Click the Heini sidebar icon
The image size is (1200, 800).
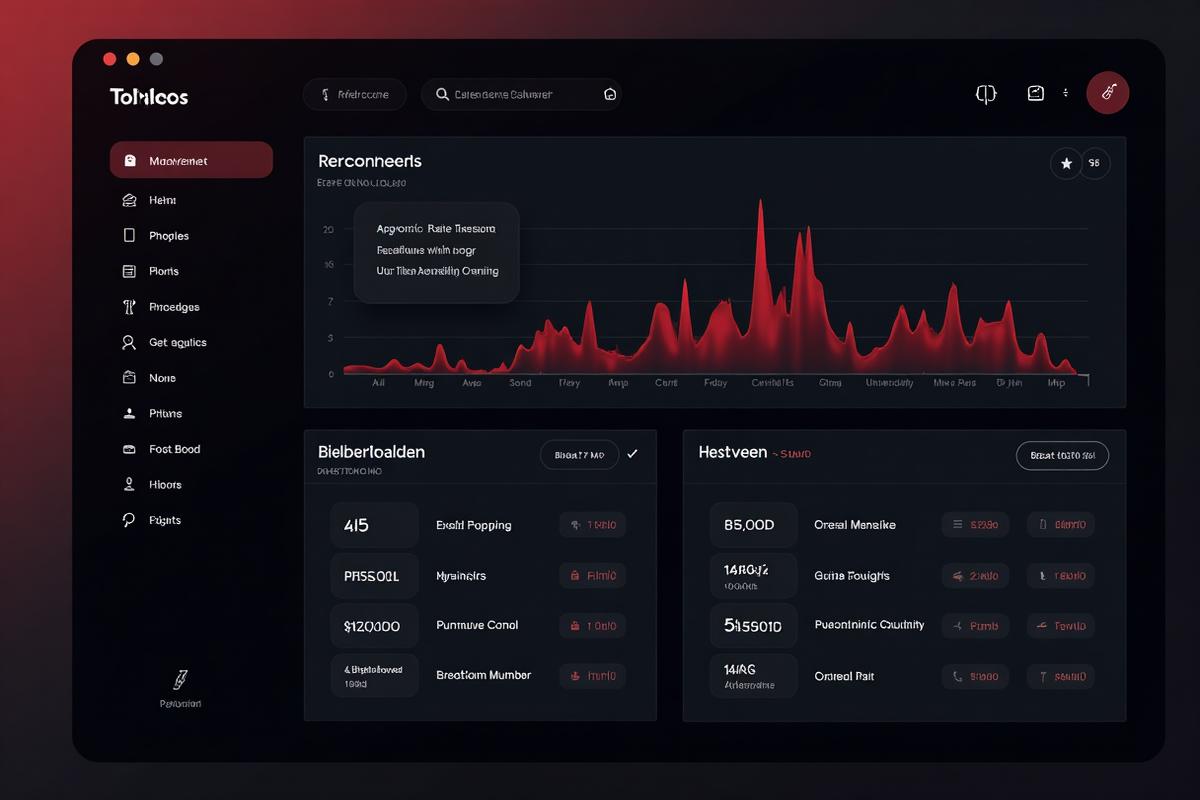(x=129, y=200)
